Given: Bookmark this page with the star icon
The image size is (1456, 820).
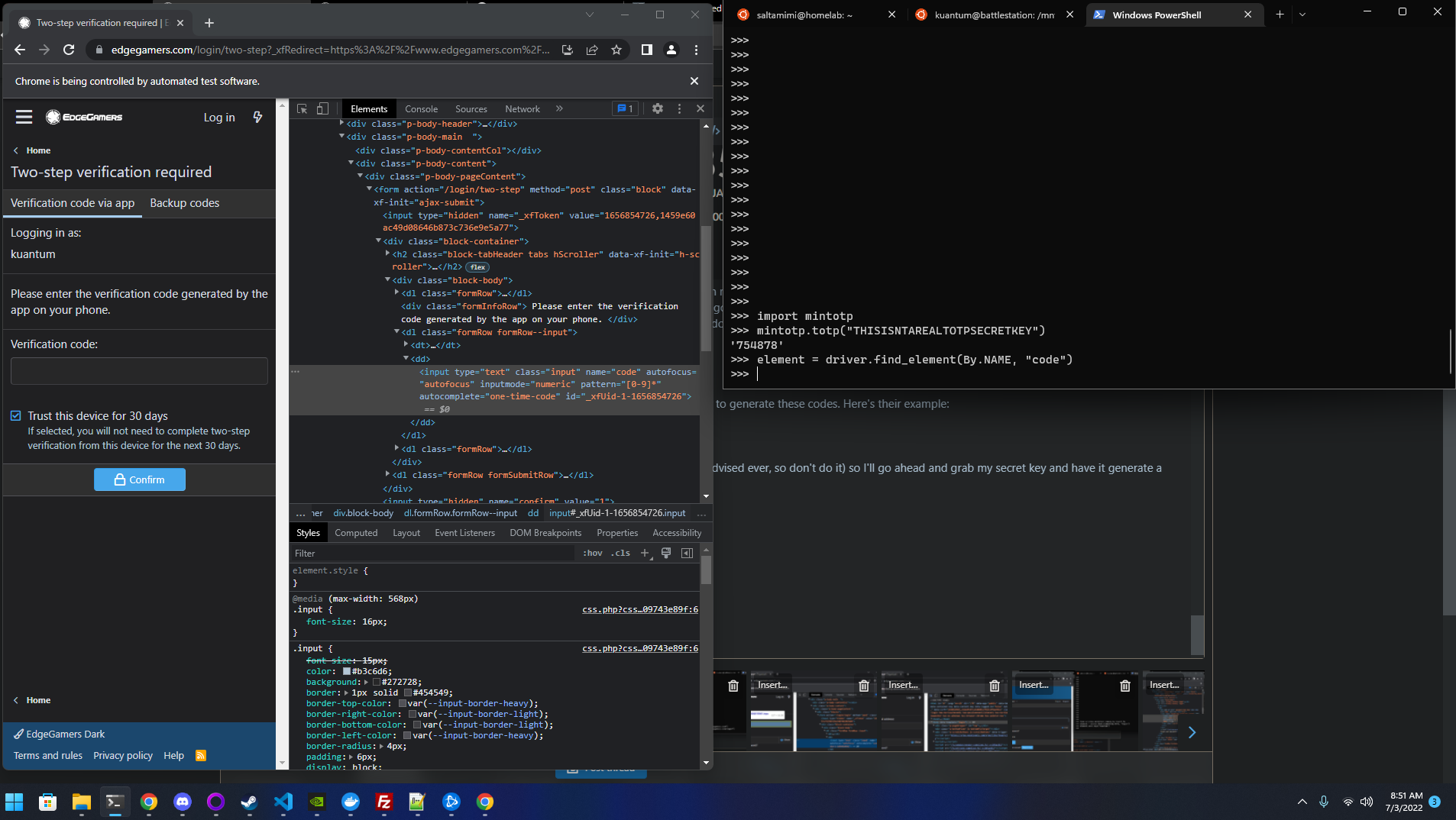Looking at the screenshot, I should coord(616,50).
